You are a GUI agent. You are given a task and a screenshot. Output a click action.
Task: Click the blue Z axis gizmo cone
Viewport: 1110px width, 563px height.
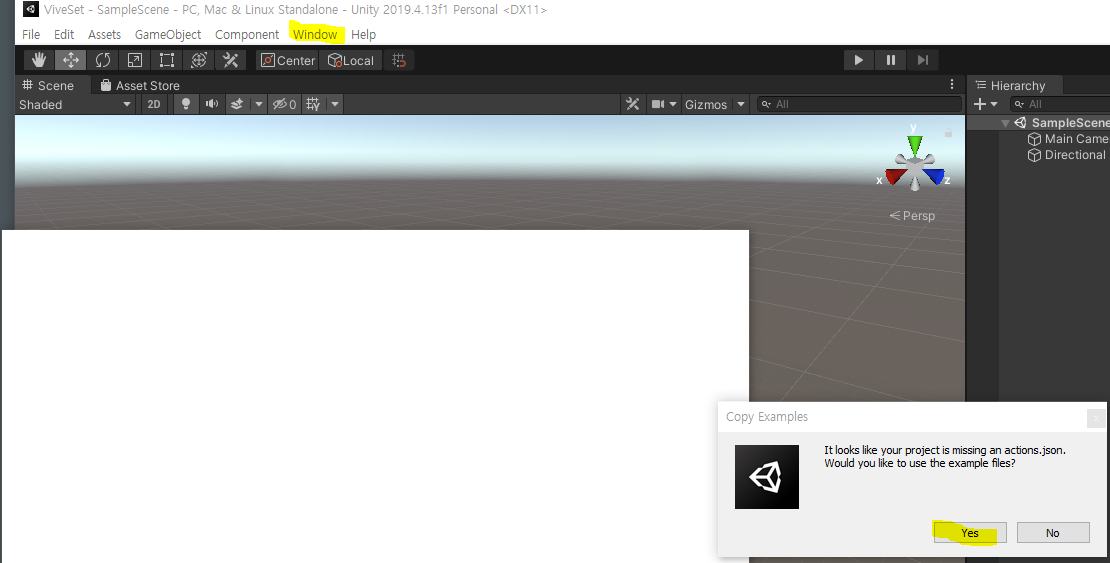coord(934,176)
